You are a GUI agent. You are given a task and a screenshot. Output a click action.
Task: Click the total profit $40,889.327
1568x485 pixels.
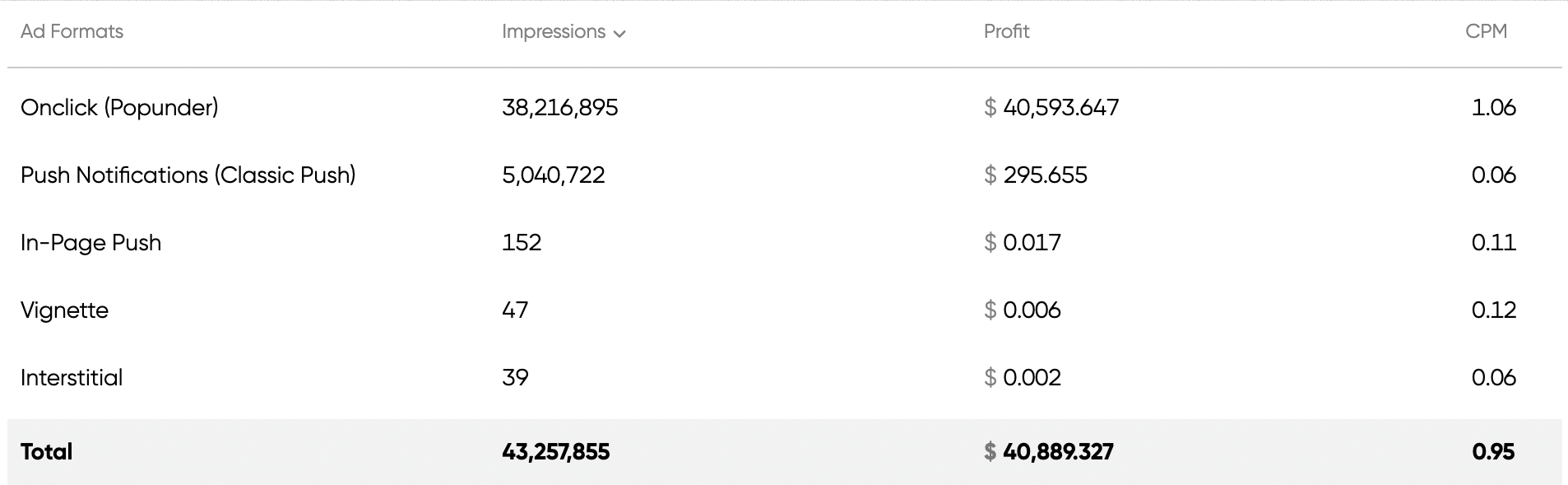coord(1049,451)
